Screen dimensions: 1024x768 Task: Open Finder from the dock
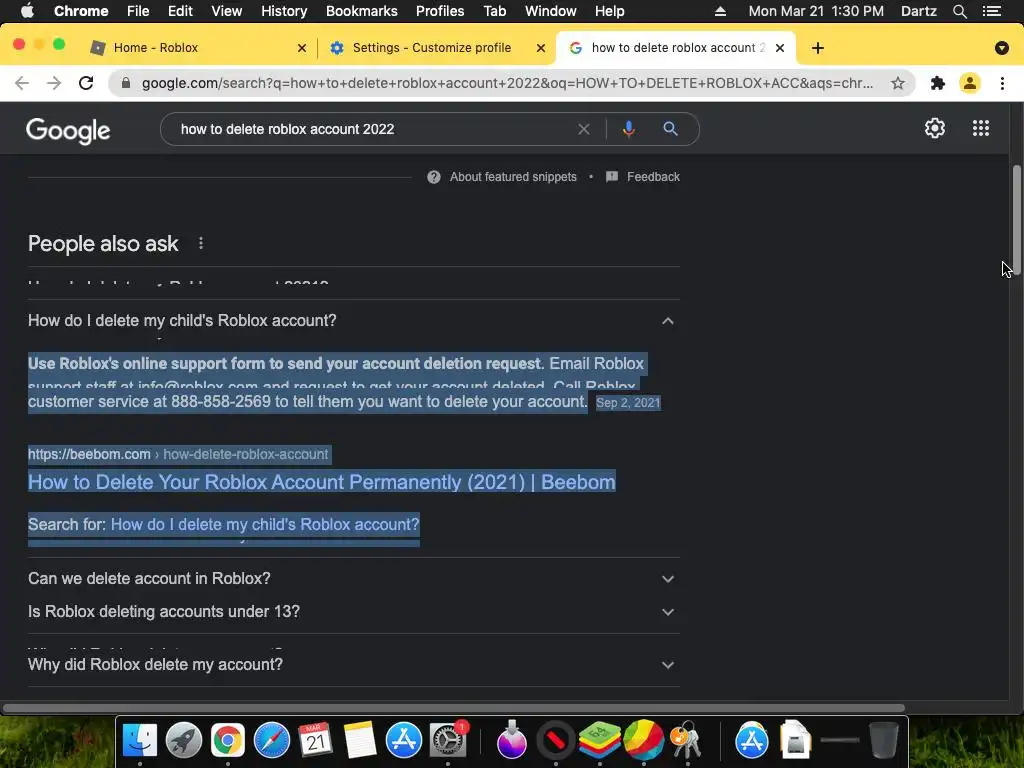coord(140,740)
